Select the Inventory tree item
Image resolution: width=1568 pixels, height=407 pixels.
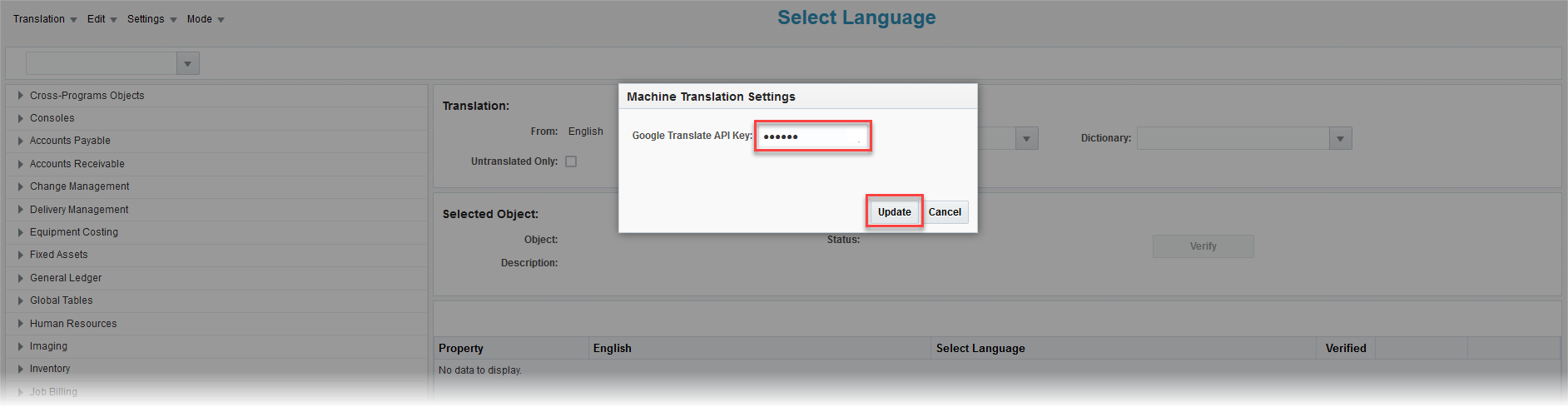click(x=50, y=369)
